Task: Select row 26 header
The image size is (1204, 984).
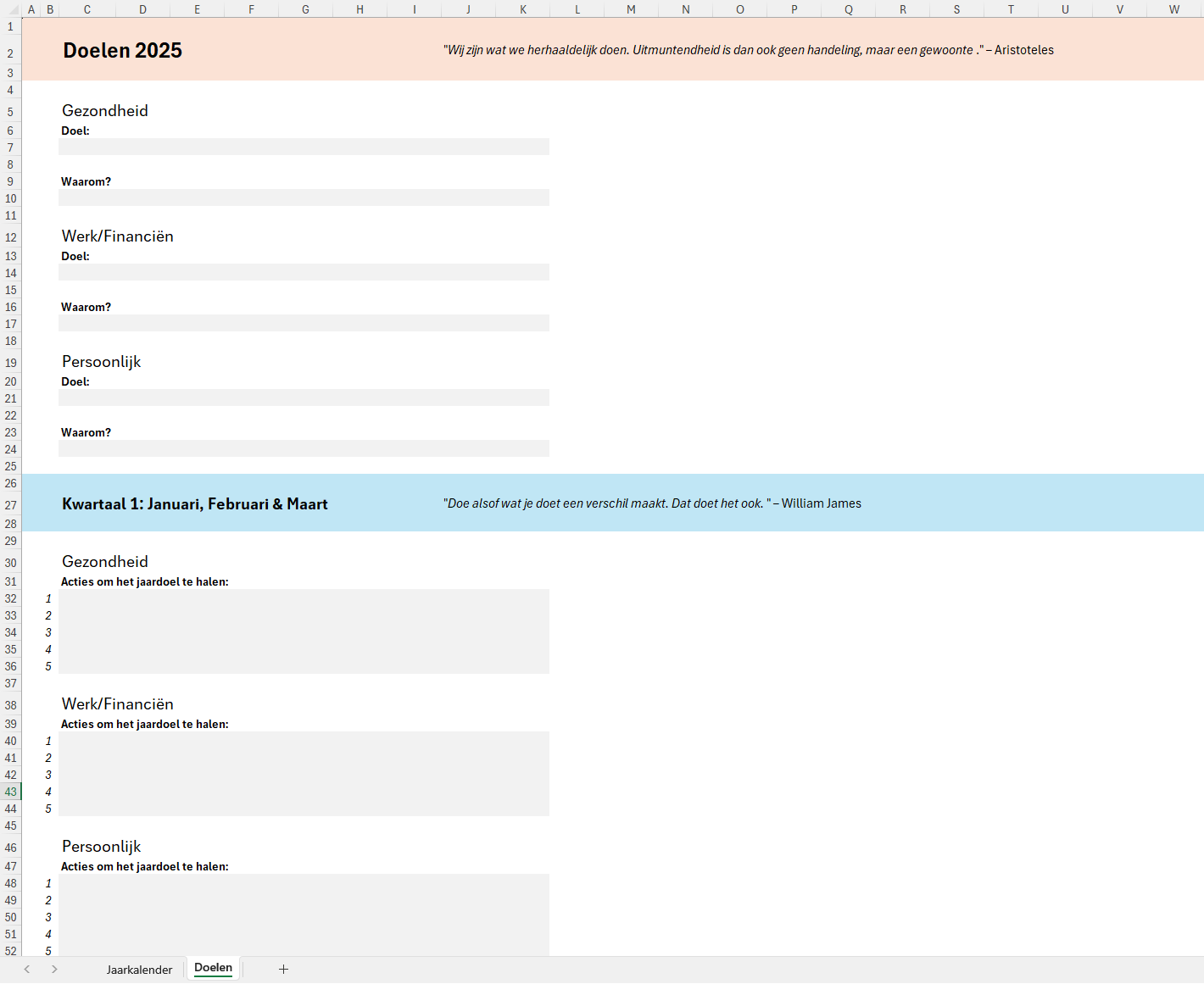Action: (11, 483)
